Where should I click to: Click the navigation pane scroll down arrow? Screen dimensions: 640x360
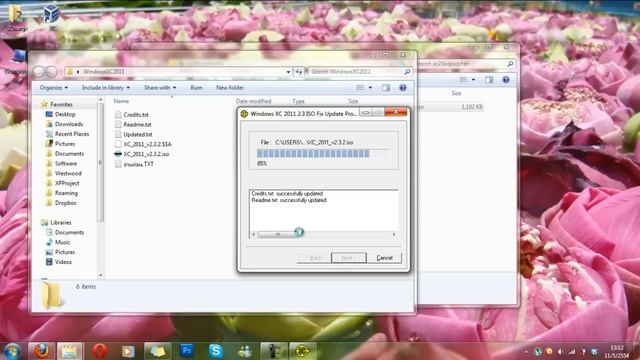[x=101, y=276]
